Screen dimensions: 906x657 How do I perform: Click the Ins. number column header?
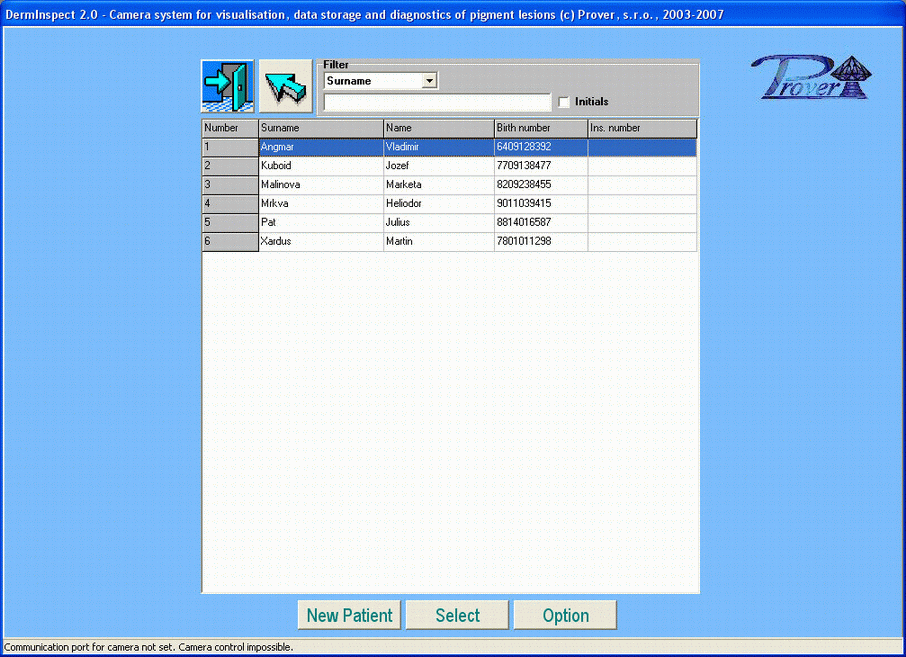click(x=643, y=128)
